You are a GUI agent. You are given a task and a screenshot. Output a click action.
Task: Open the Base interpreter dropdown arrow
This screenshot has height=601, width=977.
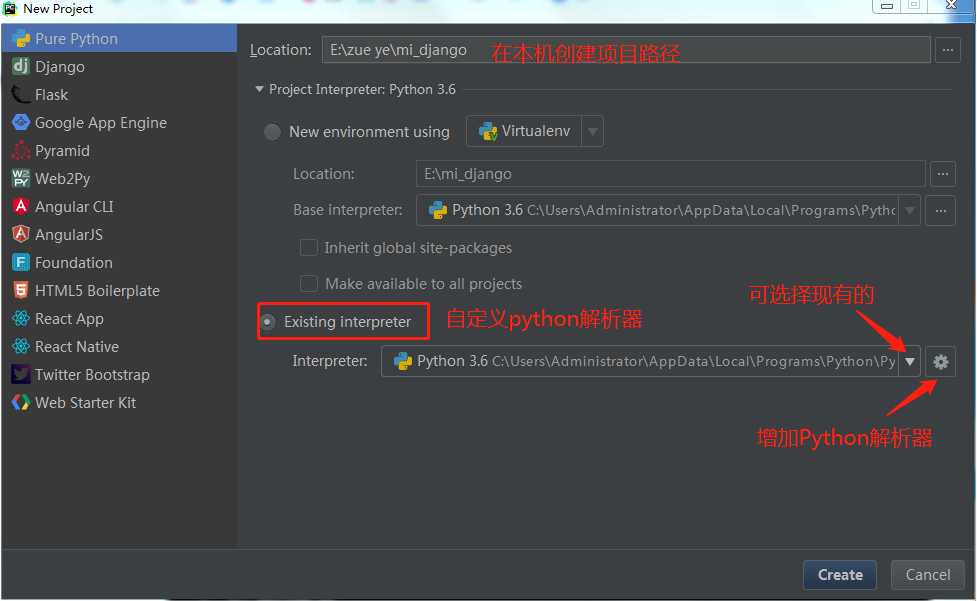(x=910, y=211)
